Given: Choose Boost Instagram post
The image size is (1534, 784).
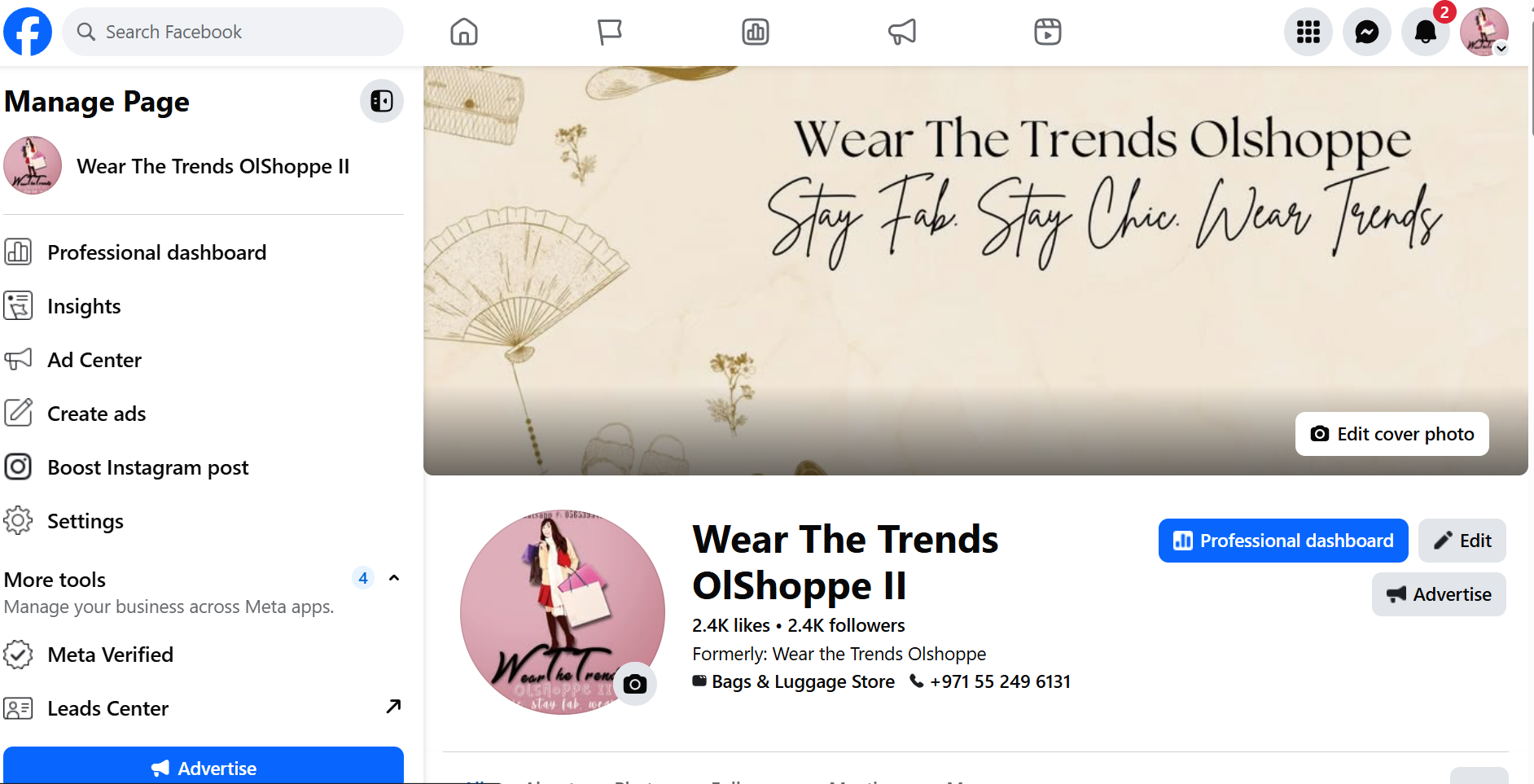Looking at the screenshot, I should [204, 467].
